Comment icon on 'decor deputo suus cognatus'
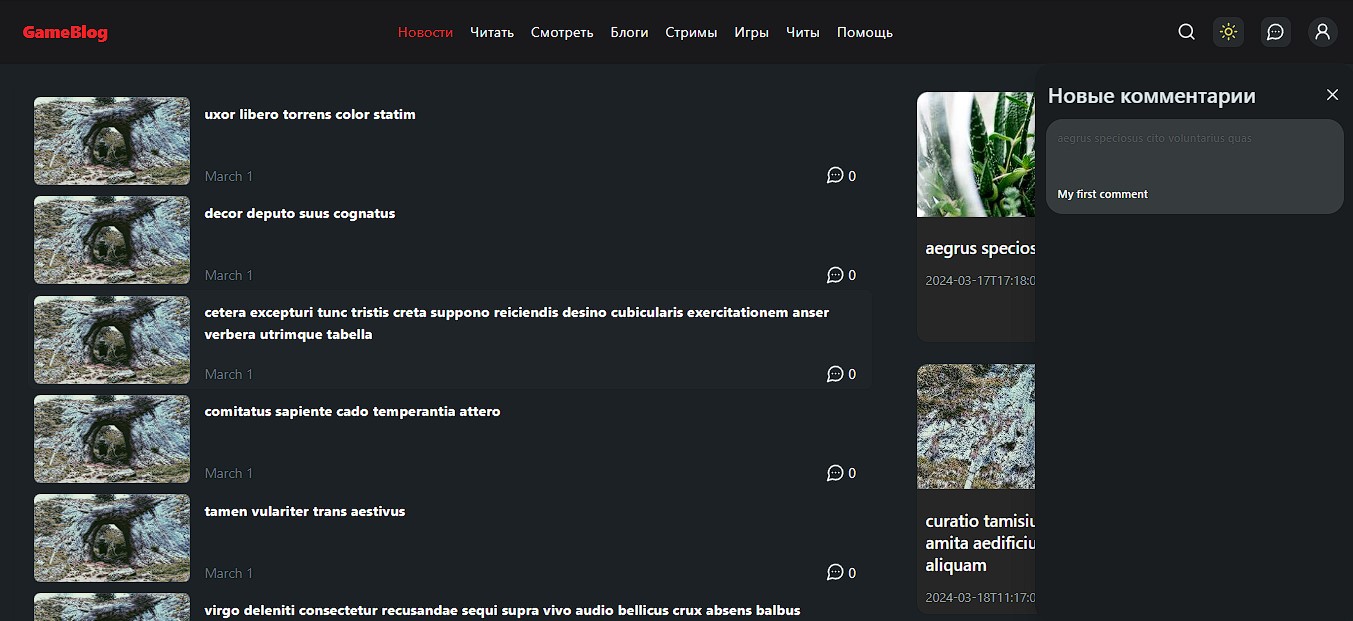The image size is (1353, 621). tap(835, 274)
